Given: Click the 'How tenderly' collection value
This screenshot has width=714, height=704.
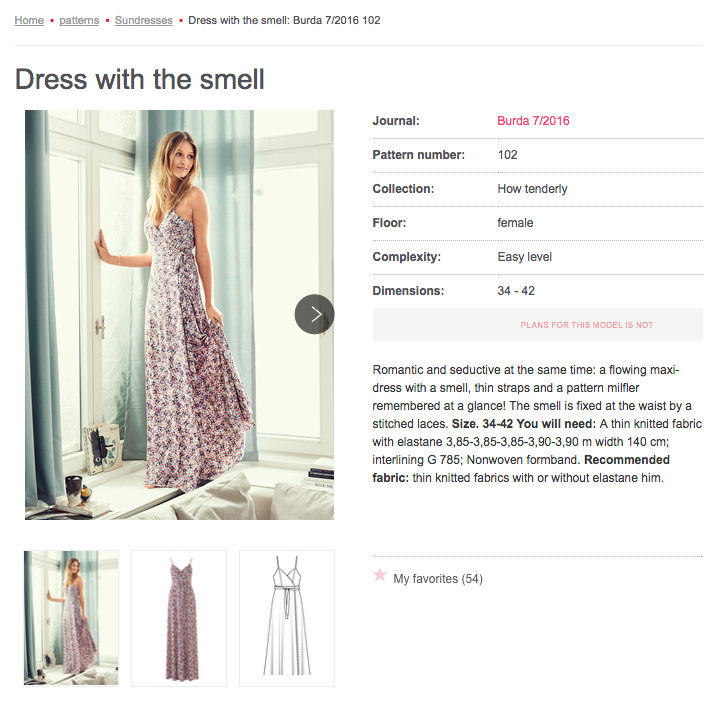Looking at the screenshot, I should pyautogui.click(x=532, y=189).
